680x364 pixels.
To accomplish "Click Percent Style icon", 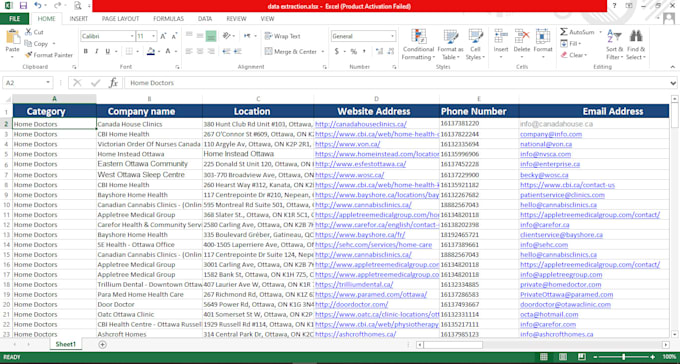I will (353, 51).
